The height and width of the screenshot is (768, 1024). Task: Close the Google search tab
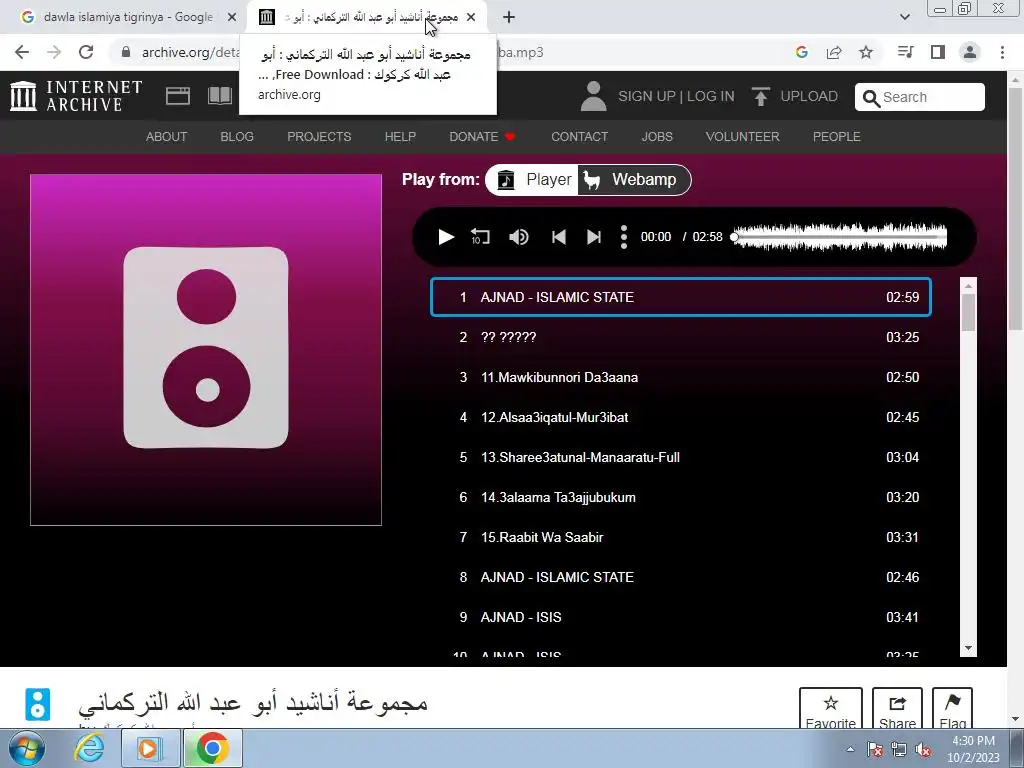point(232,17)
